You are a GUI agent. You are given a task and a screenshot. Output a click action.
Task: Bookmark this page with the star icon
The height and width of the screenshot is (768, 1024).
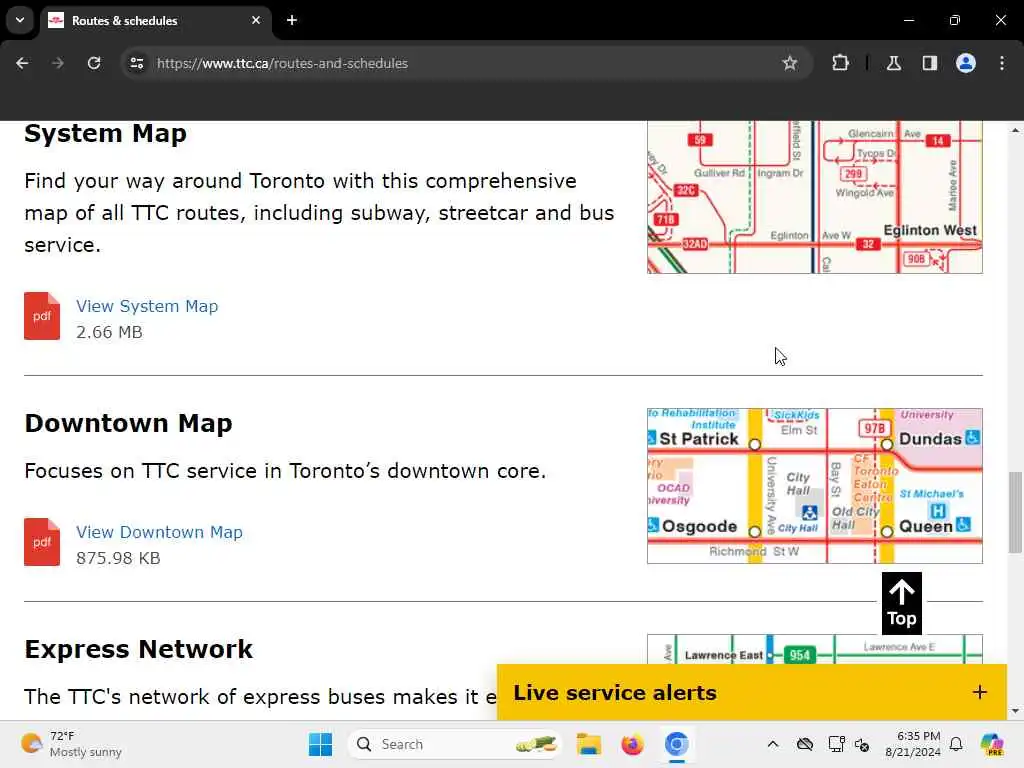(790, 63)
